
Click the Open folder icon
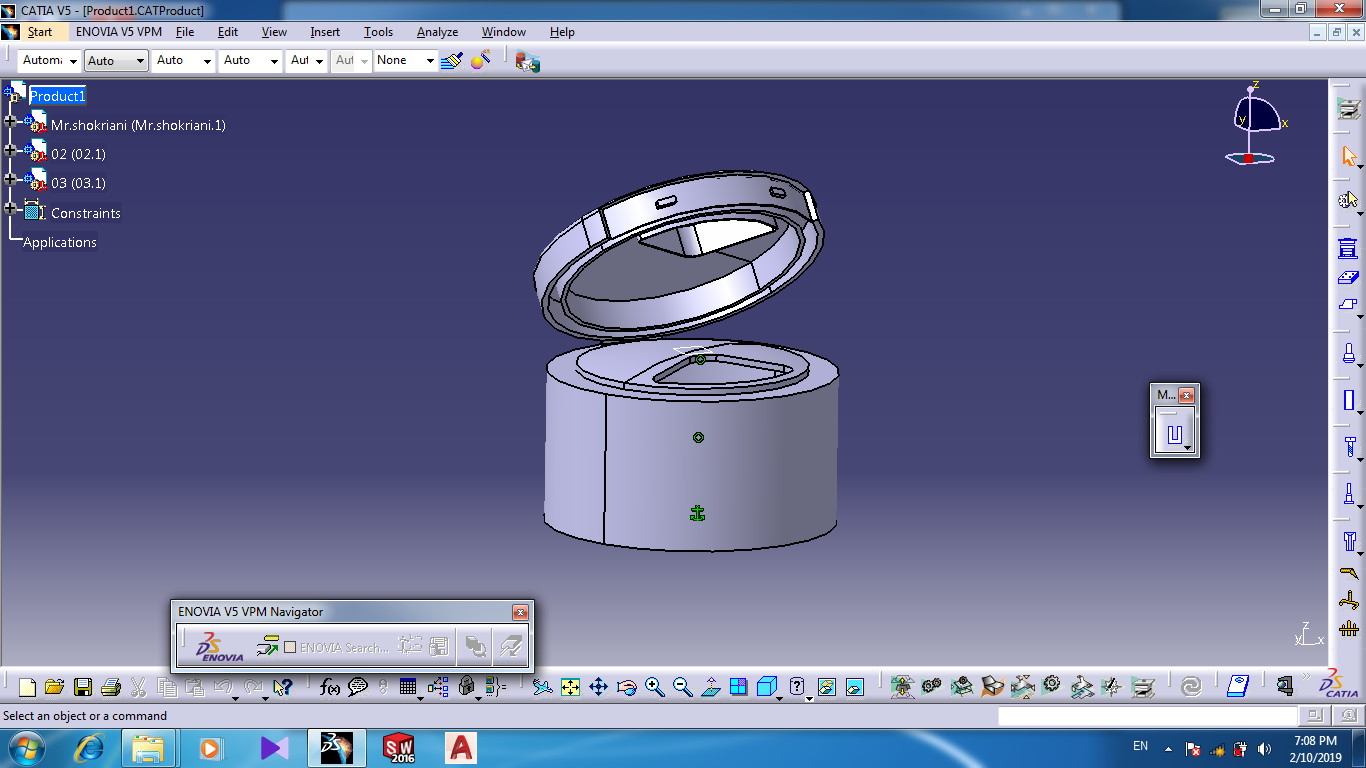(55, 687)
